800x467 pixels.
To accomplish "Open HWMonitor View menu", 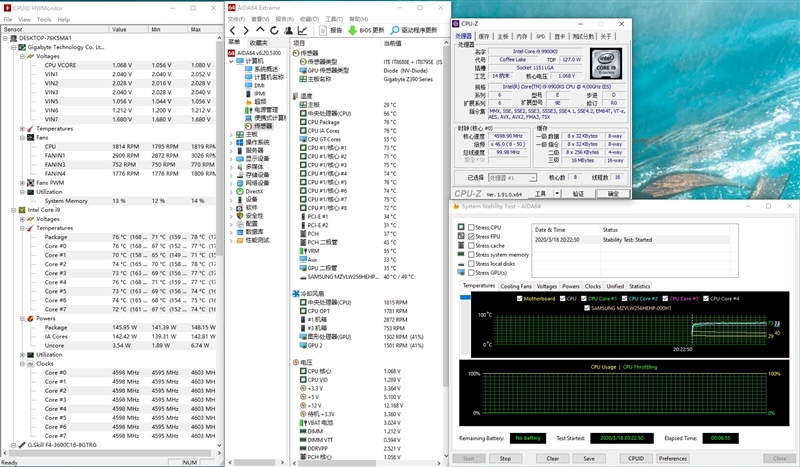I will click(x=24, y=19).
